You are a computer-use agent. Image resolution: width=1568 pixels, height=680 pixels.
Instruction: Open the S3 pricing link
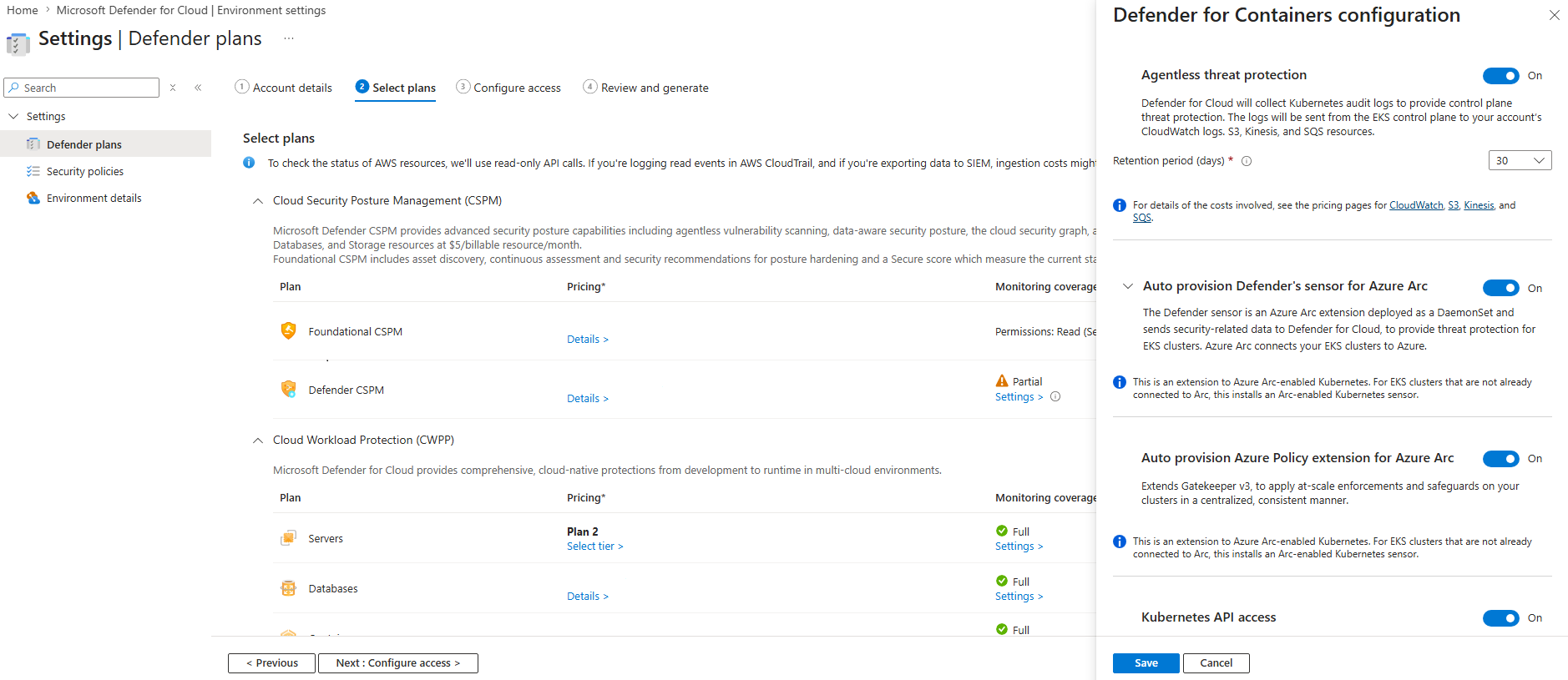click(x=1454, y=205)
